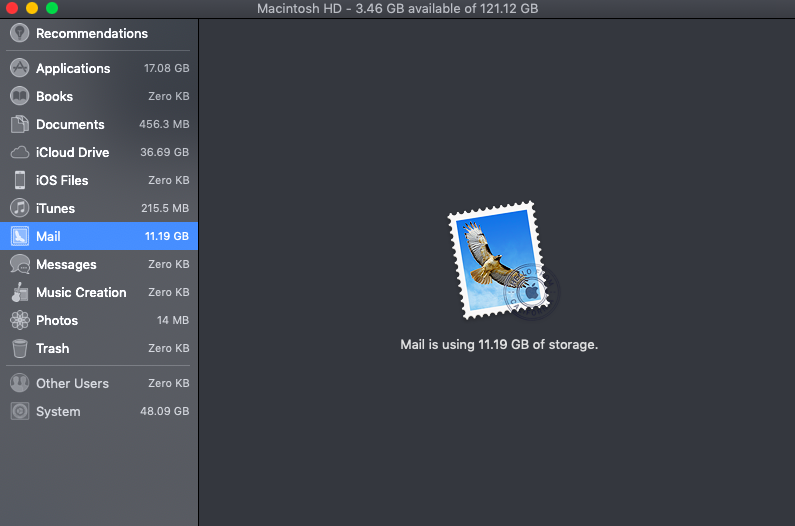
Task: Click the 'Mail is using 11.19 GB' text
Action: tap(499, 345)
